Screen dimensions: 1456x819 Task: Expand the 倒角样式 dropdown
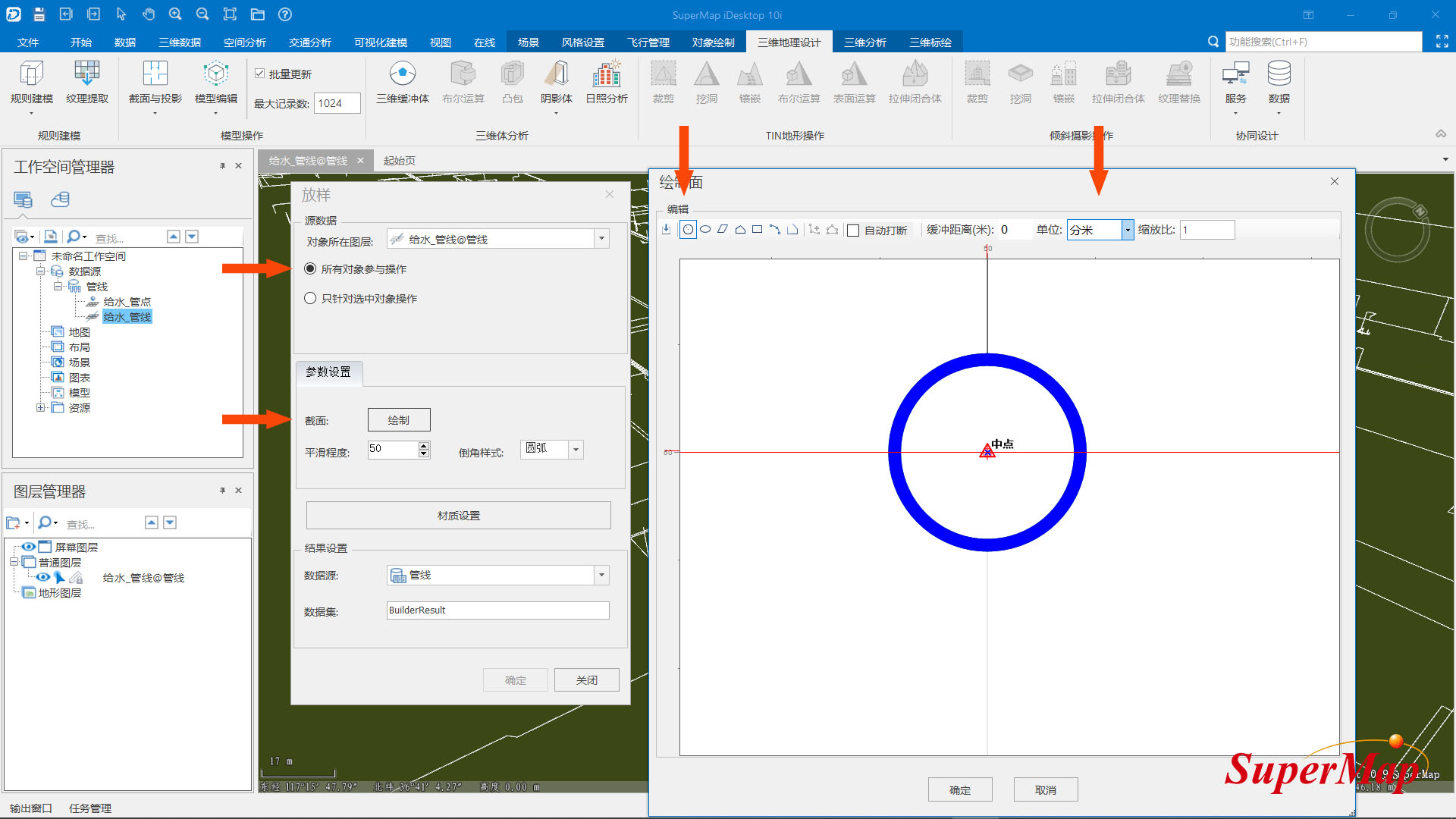[x=576, y=450]
